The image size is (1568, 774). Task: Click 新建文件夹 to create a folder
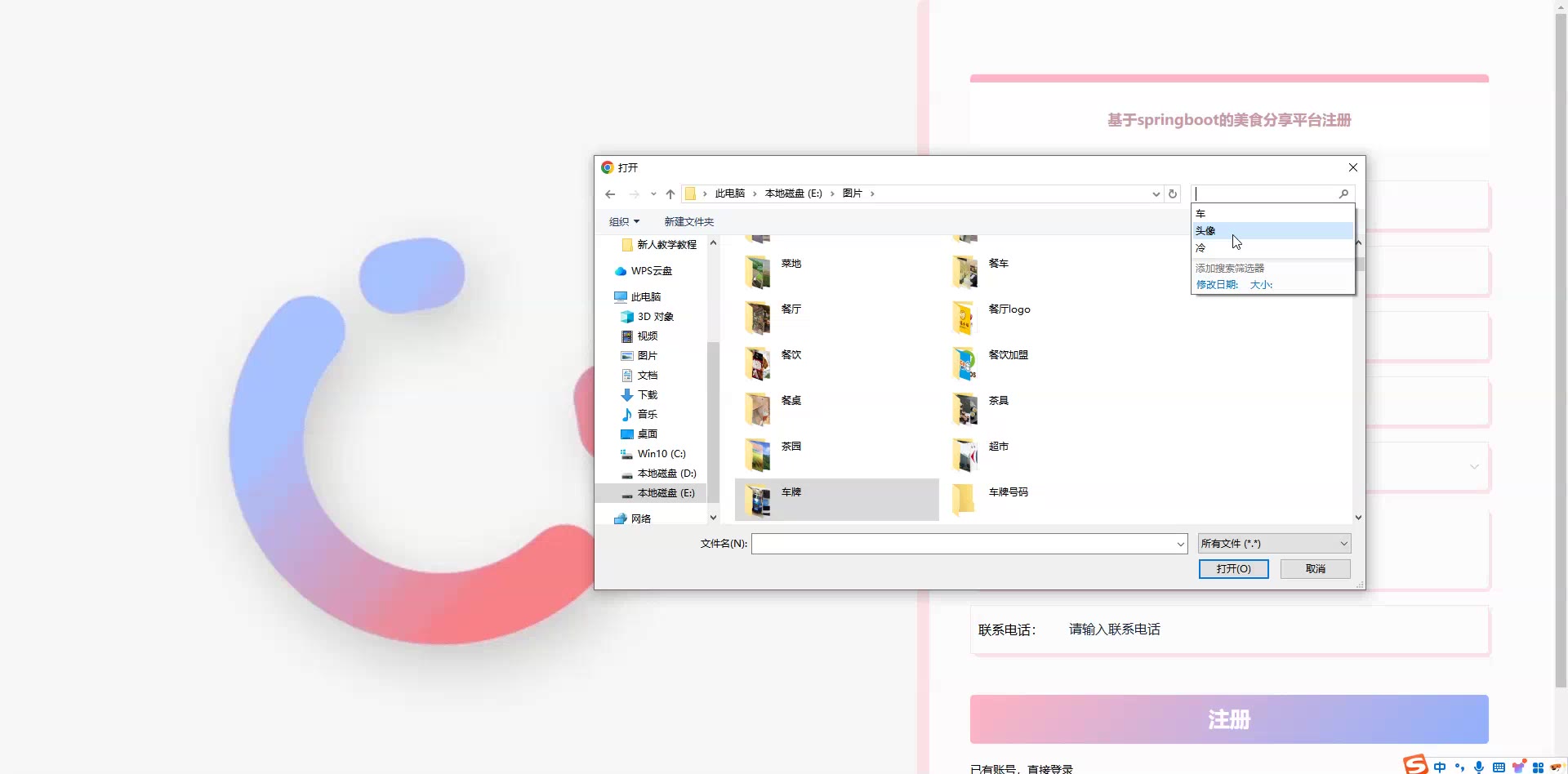coord(689,222)
